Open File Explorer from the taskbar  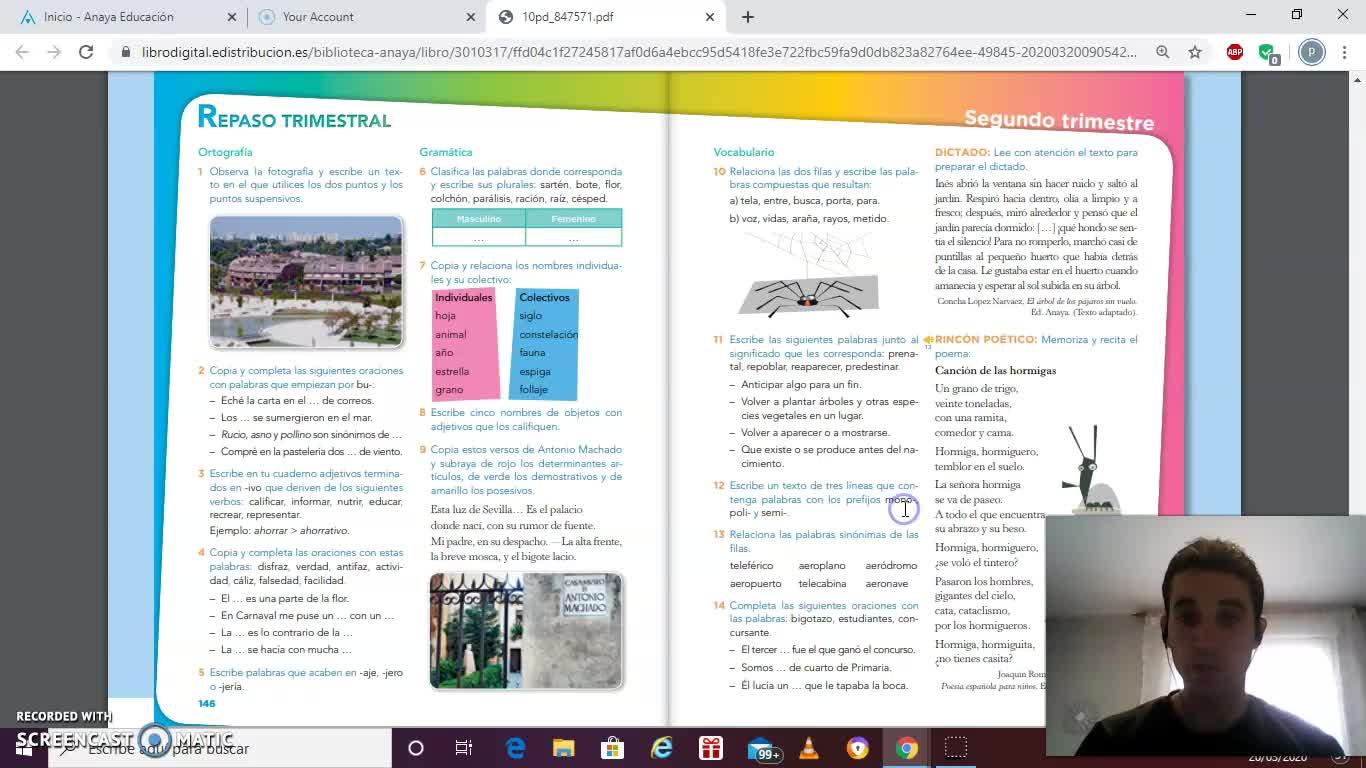(x=563, y=748)
